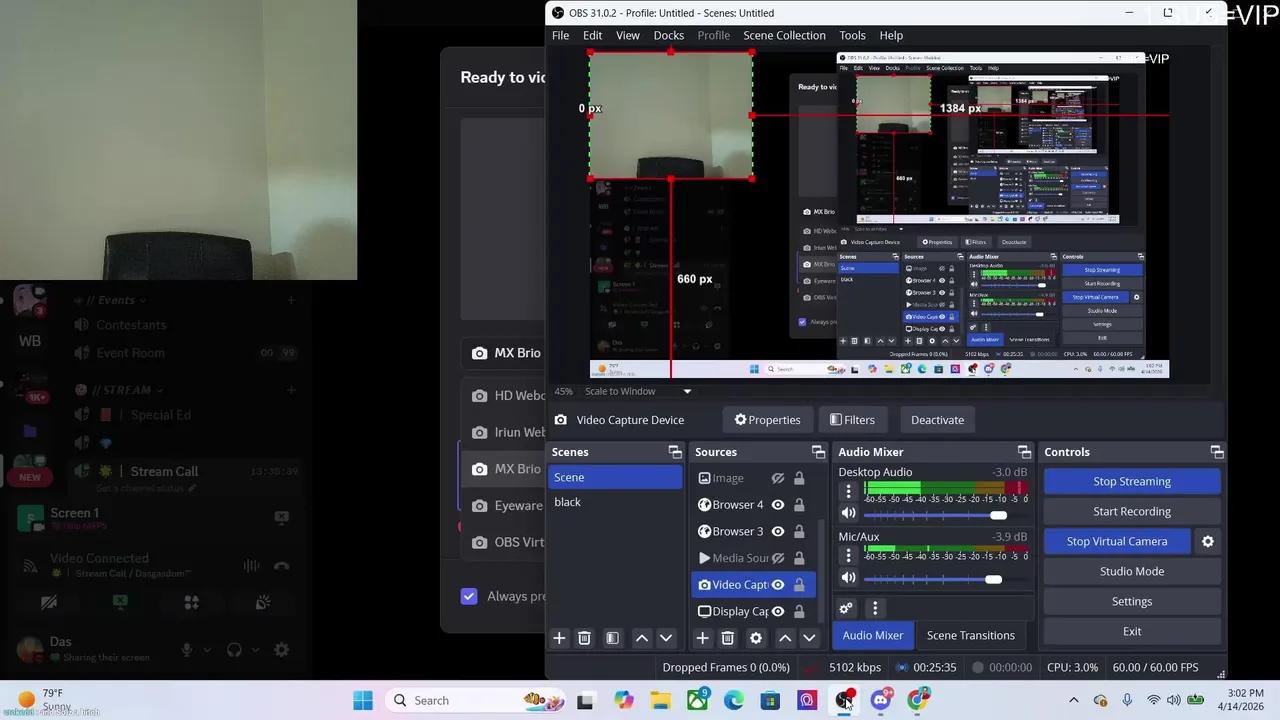Deafen with Discord headphones icon
This screenshot has height=720, width=1280.
point(234,649)
